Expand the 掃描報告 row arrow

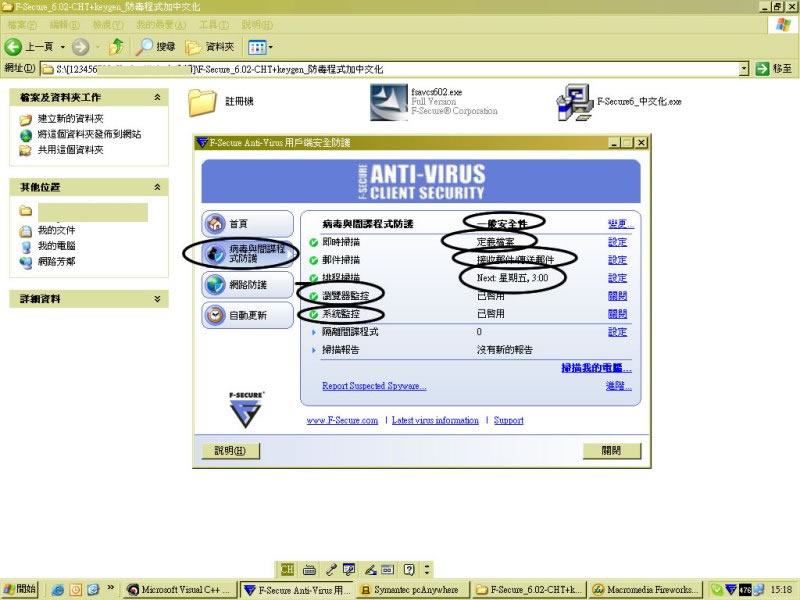coord(314,350)
